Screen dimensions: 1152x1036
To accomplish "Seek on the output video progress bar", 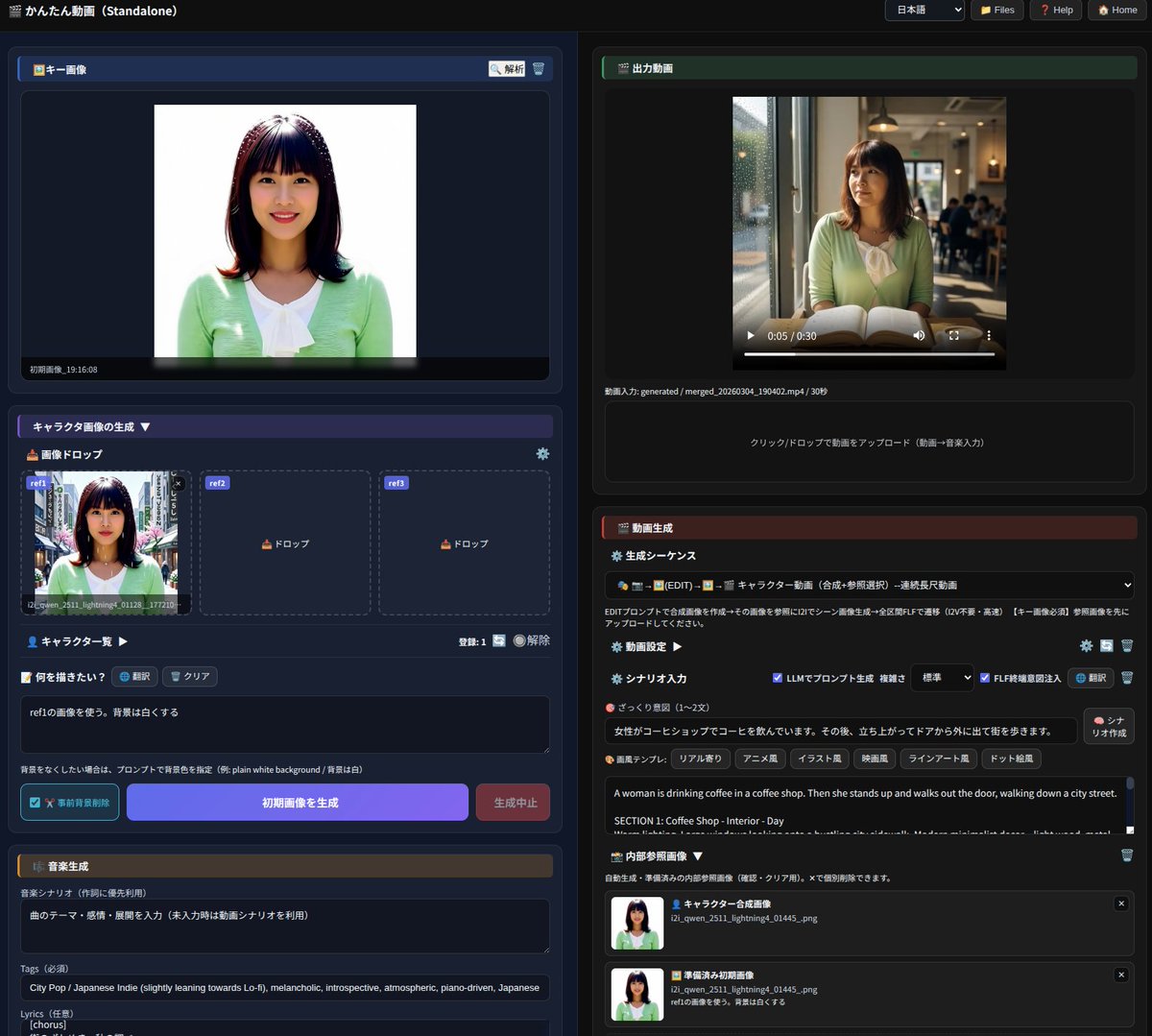I will (870, 354).
